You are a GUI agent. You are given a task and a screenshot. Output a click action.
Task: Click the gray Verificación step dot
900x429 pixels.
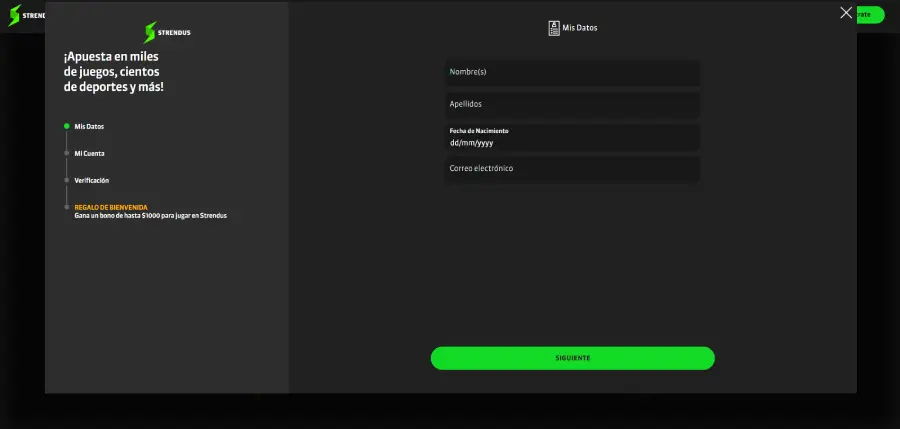pyautogui.click(x=67, y=180)
